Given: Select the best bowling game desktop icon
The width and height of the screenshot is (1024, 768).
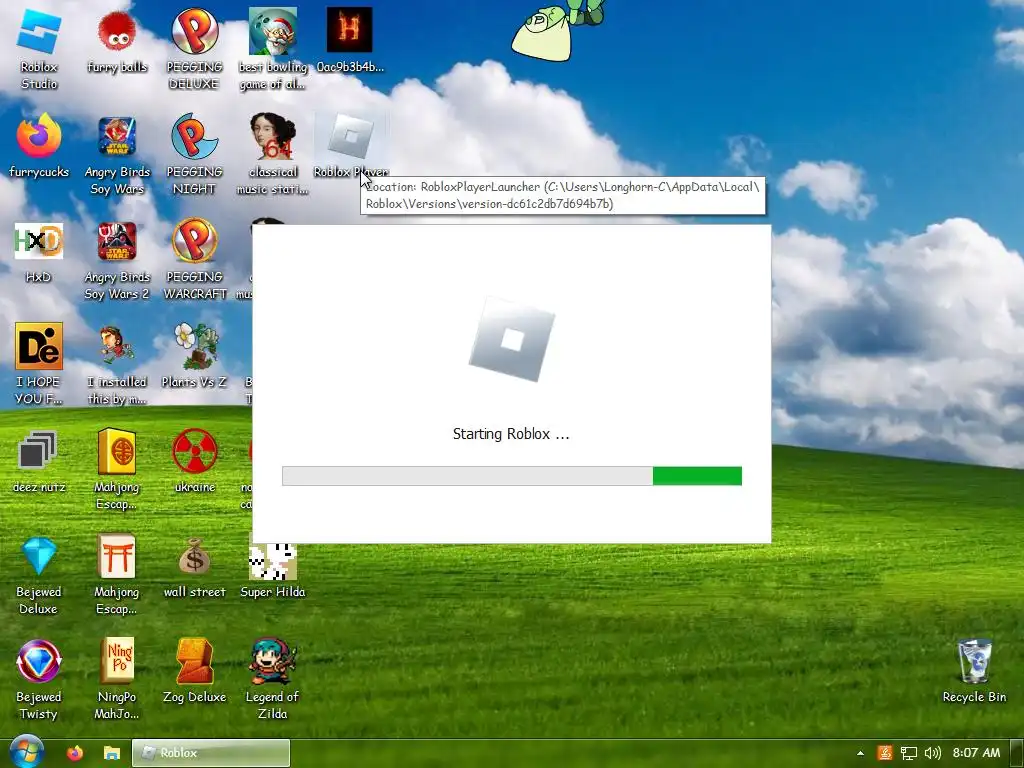Looking at the screenshot, I should [x=272, y=49].
